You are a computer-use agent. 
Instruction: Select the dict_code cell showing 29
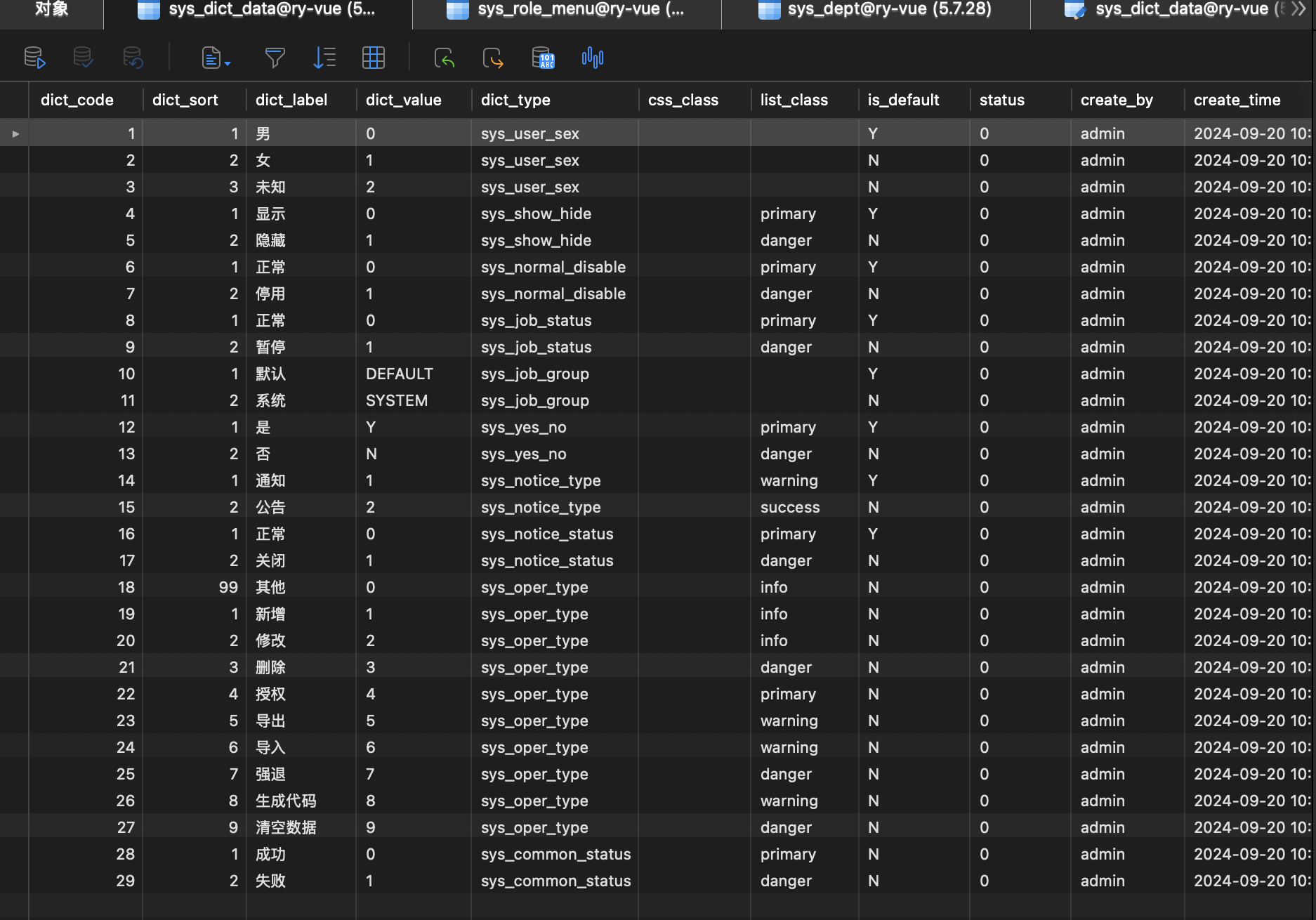pos(86,881)
